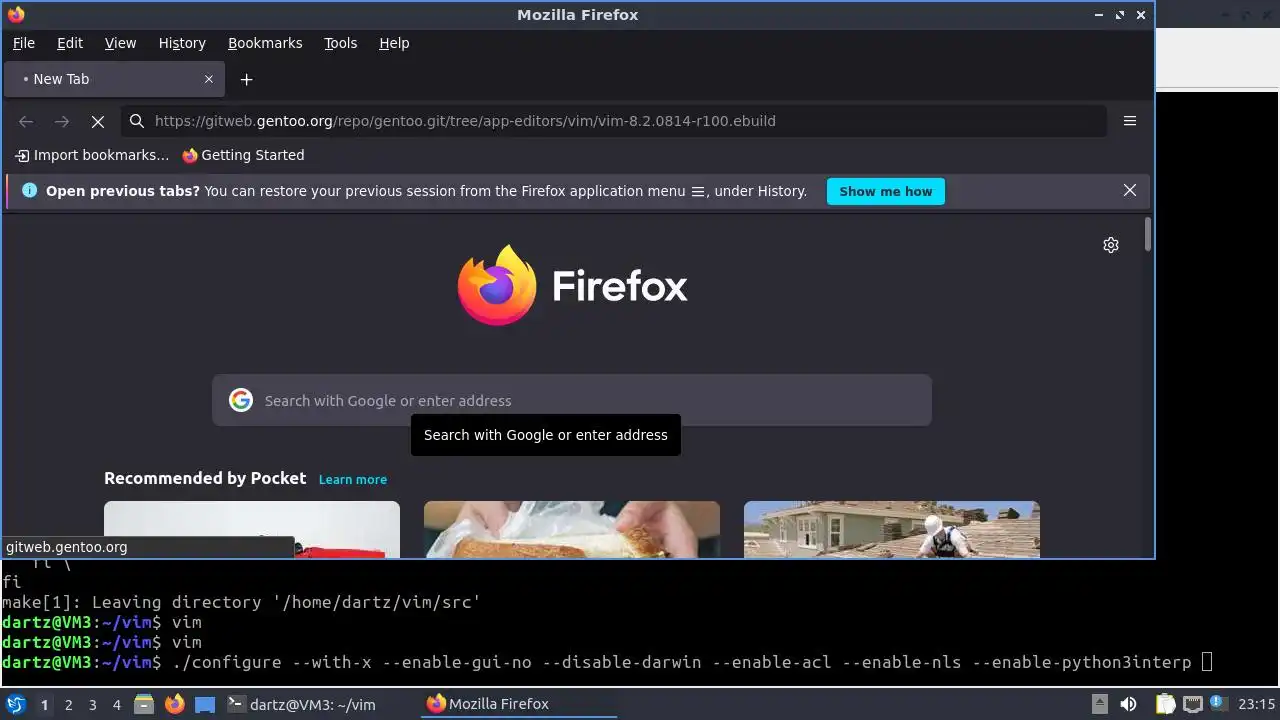Screen dimensions: 1280x720
Task: Open the network connection tray icon
Action: pyautogui.click(x=1191, y=704)
